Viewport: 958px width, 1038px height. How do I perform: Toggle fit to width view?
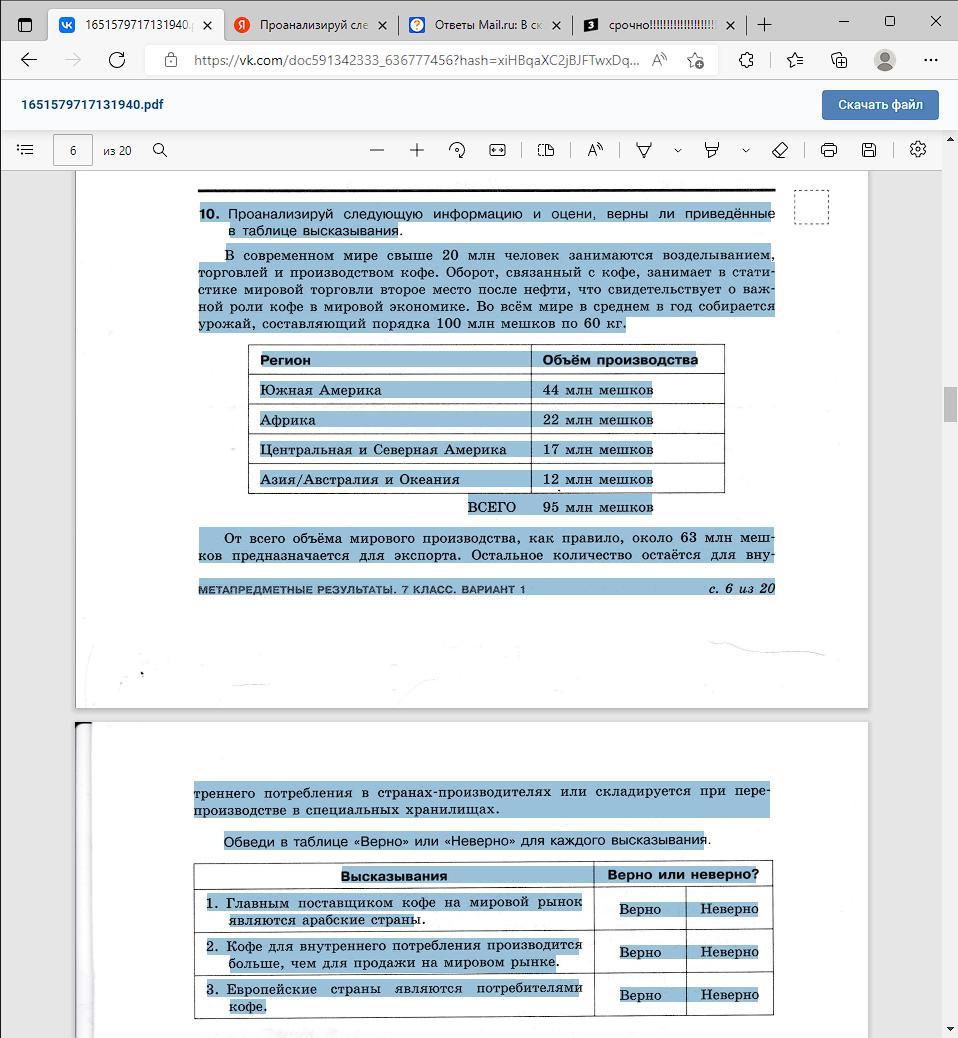(x=497, y=150)
